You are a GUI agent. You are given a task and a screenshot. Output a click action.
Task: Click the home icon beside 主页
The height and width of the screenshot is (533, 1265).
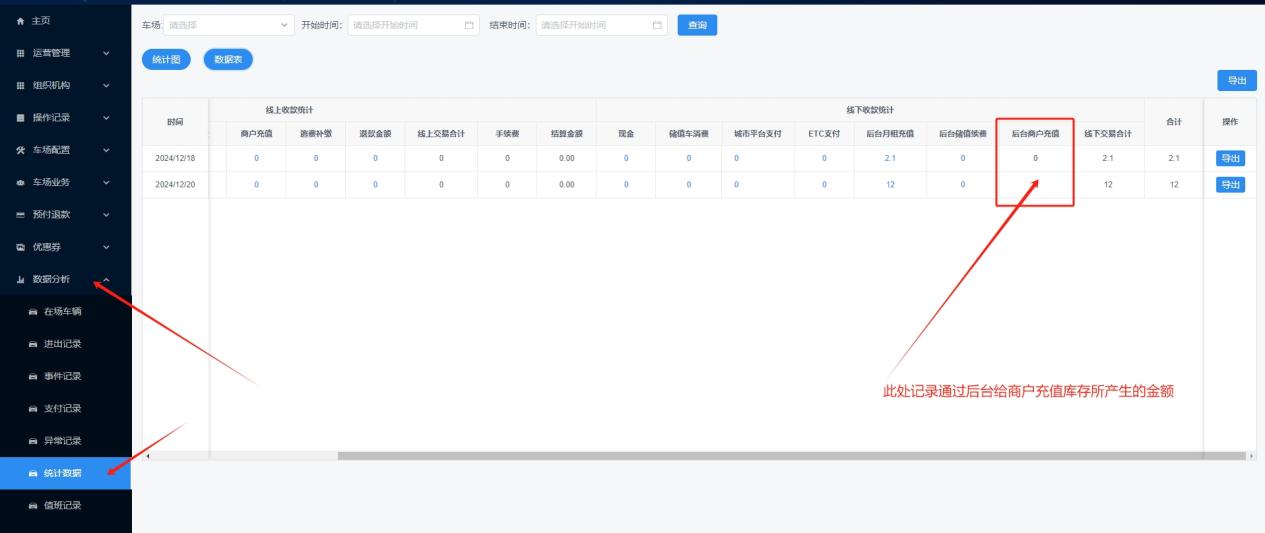[21, 21]
